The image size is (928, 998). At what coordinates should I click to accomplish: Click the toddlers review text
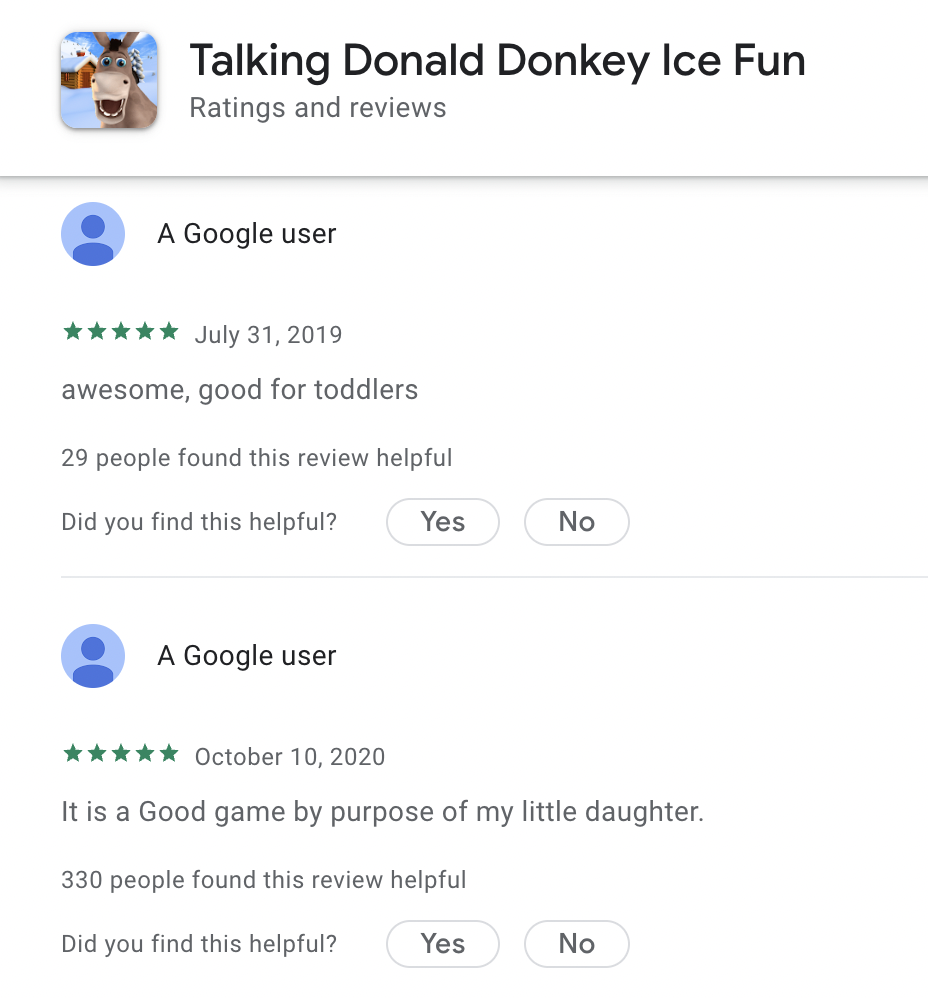pos(239,389)
